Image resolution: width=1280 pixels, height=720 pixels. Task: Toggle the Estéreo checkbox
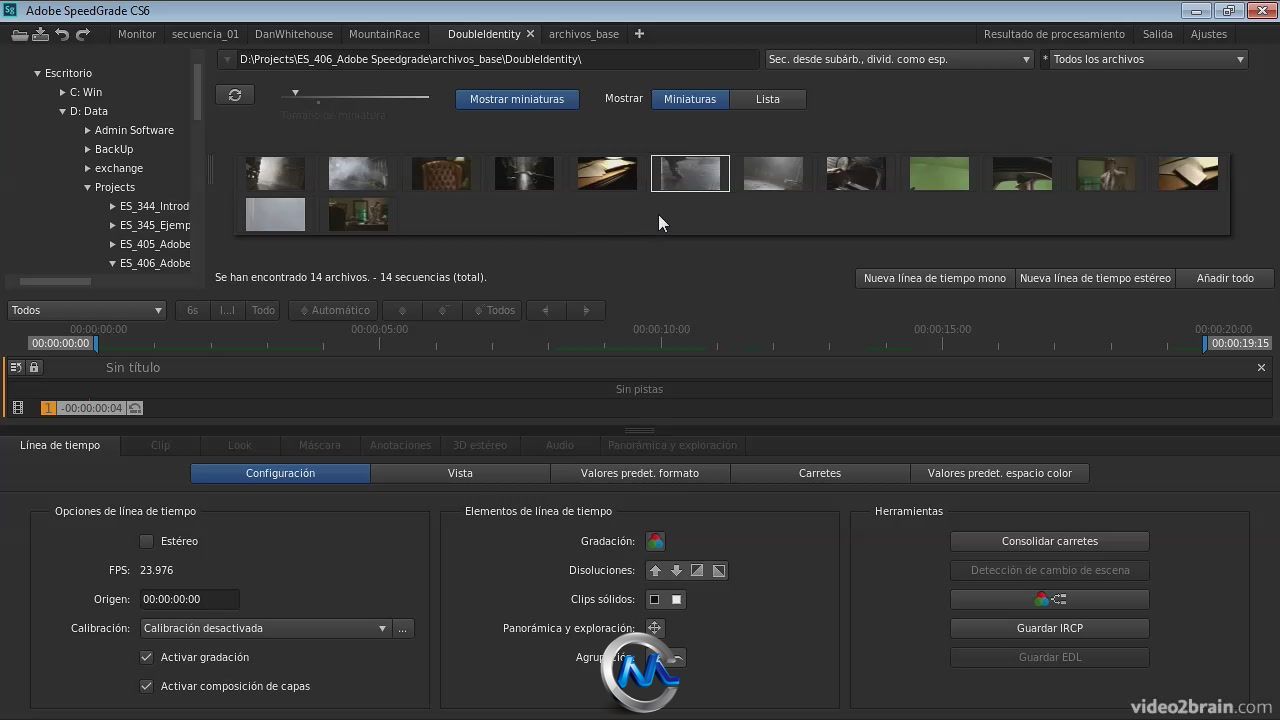coord(147,541)
